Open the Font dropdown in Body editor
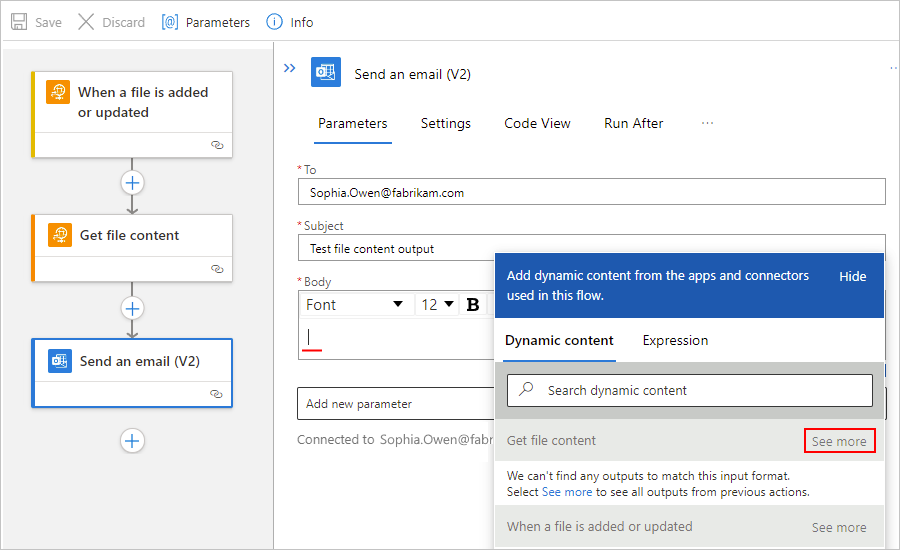The width and height of the screenshot is (900, 550). 354,305
